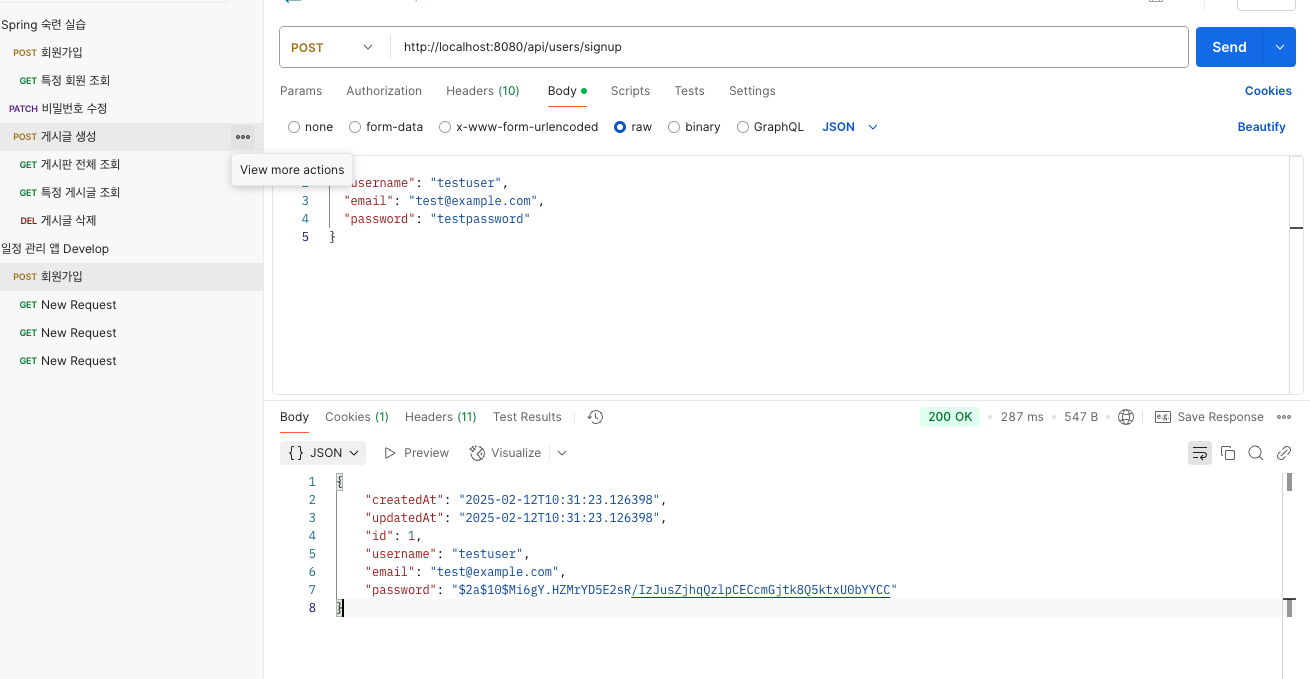1310x679 pixels.
Task: Show network info via globe icon
Action: tap(1126, 417)
